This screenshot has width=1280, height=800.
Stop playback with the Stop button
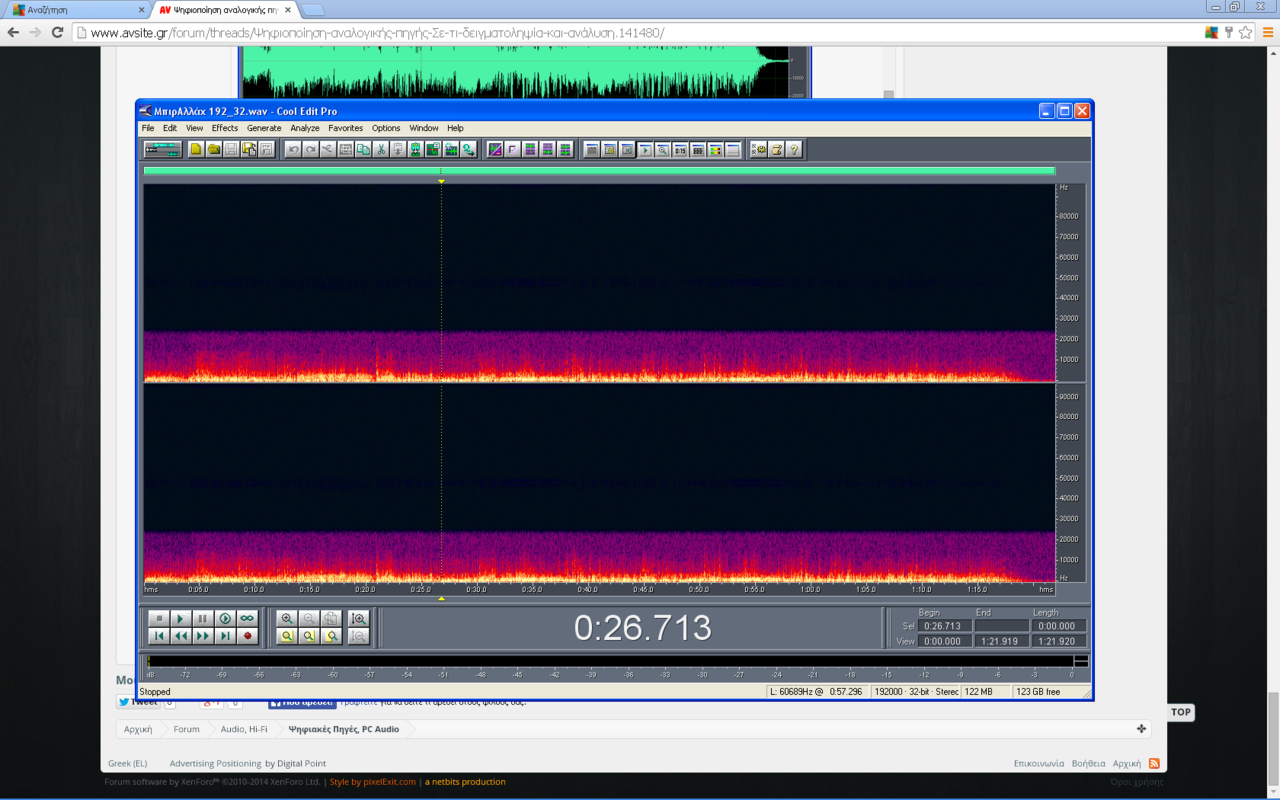(x=159, y=619)
